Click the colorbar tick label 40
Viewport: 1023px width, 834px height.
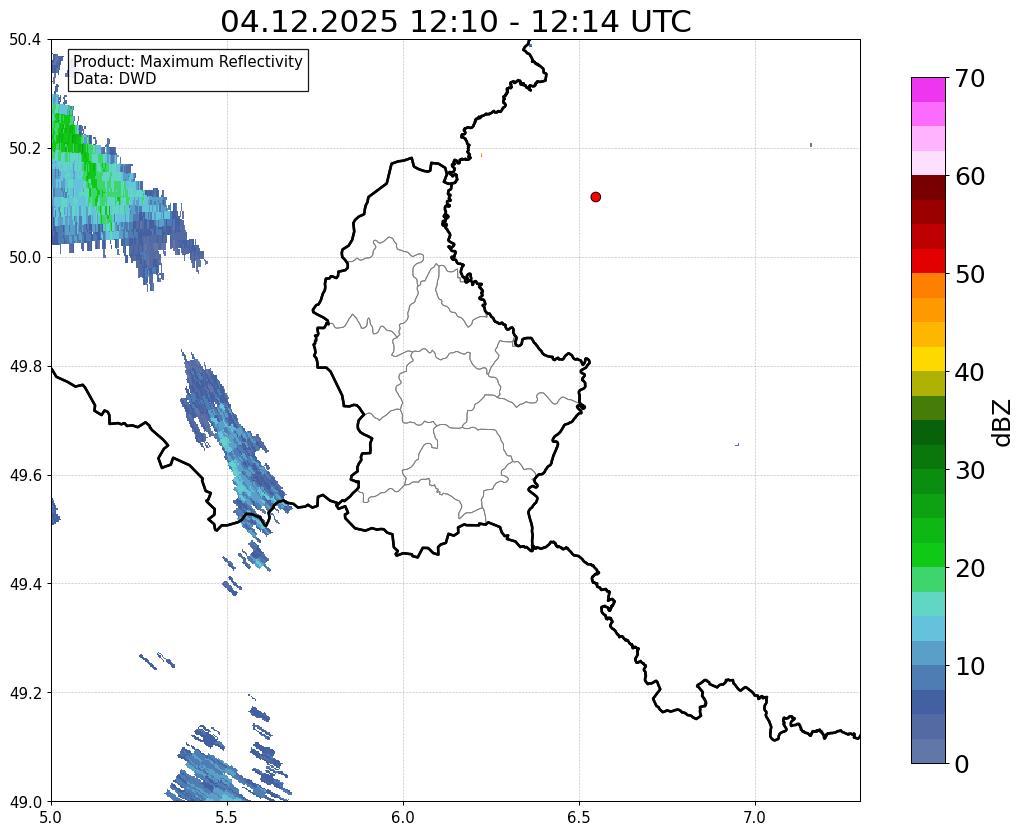click(970, 372)
